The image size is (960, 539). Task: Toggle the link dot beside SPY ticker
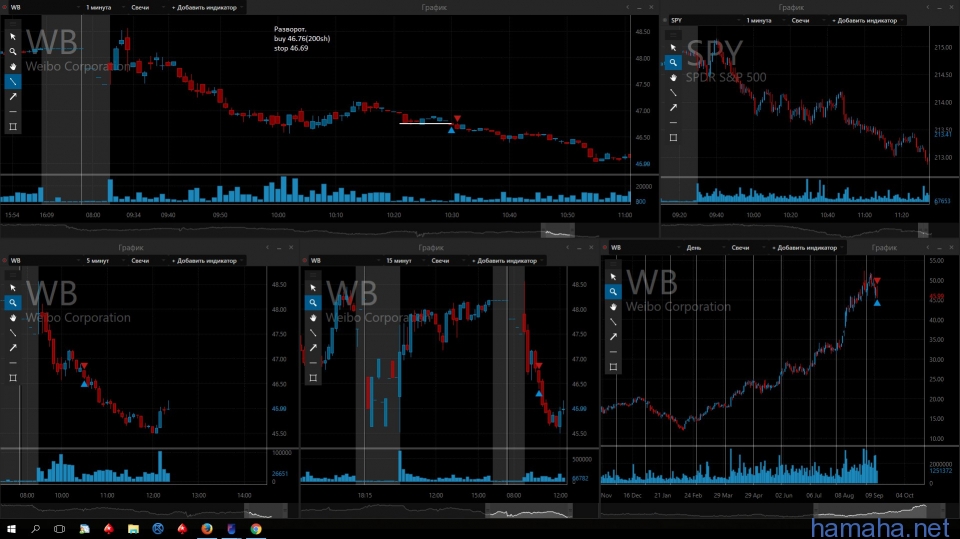coord(665,20)
